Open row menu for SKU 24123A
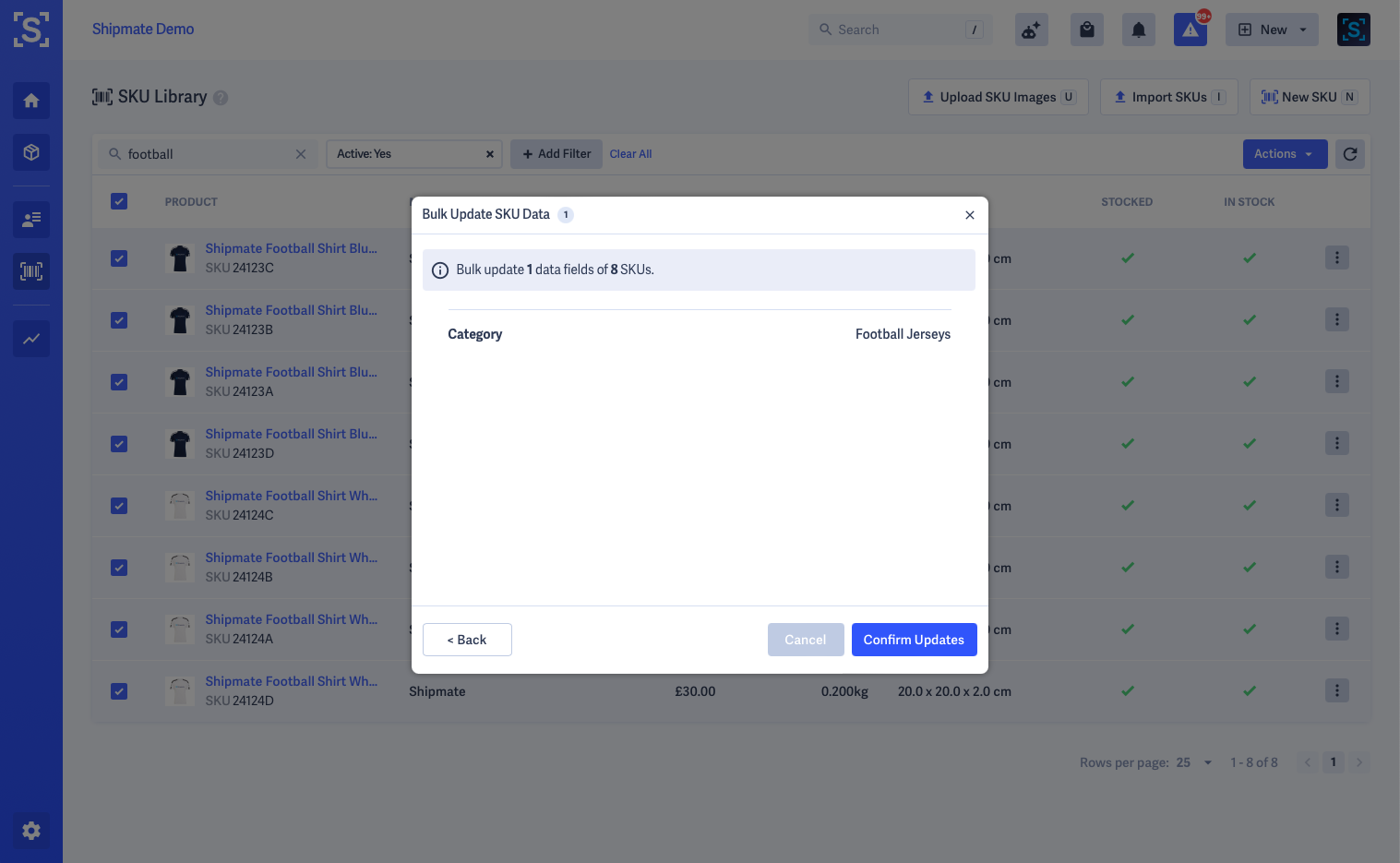This screenshot has width=1400, height=863. 1337,381
